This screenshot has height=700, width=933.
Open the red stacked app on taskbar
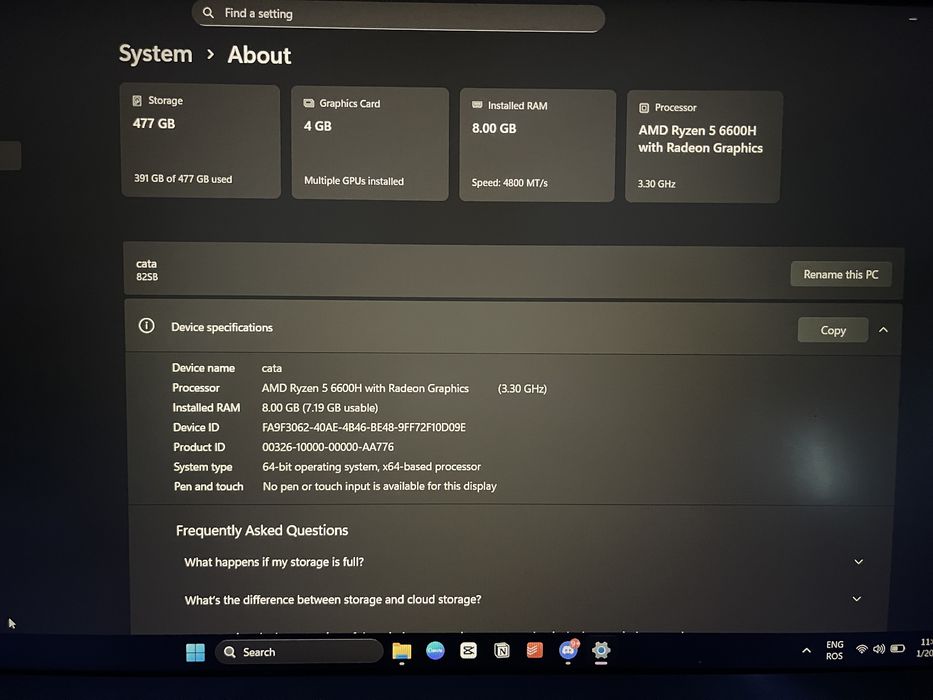tap(534, 650)
